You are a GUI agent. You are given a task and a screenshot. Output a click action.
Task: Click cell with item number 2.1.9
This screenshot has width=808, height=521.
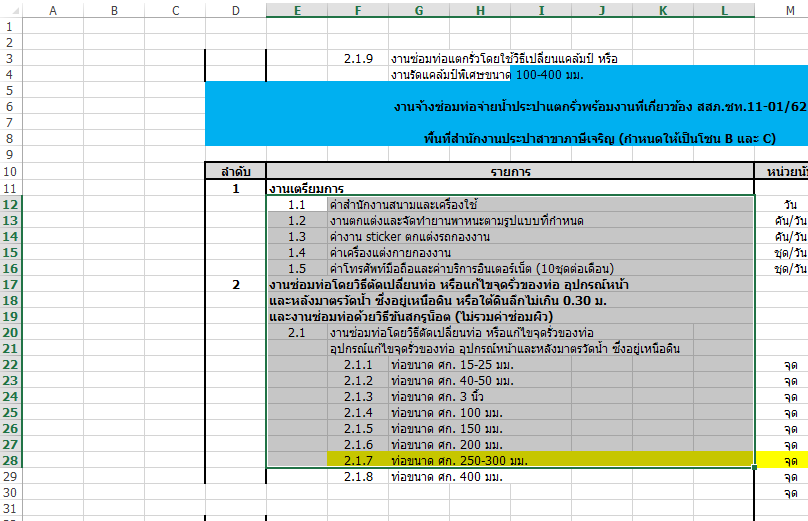pyautogui.click(x=358, y=59)
